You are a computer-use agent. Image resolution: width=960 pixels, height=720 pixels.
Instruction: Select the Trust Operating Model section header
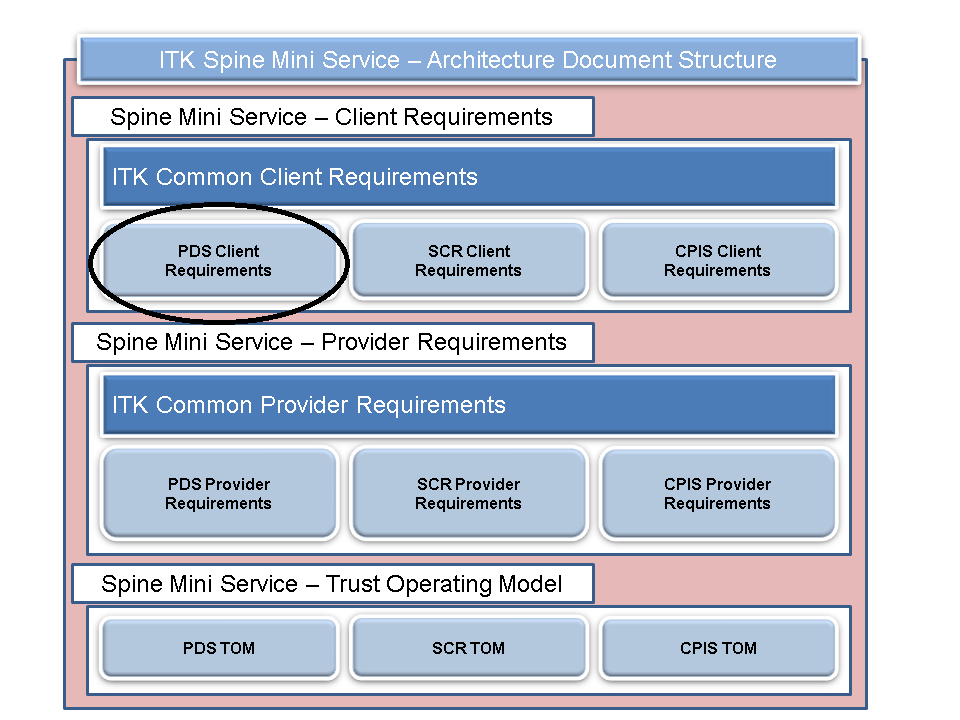[330, 584]
